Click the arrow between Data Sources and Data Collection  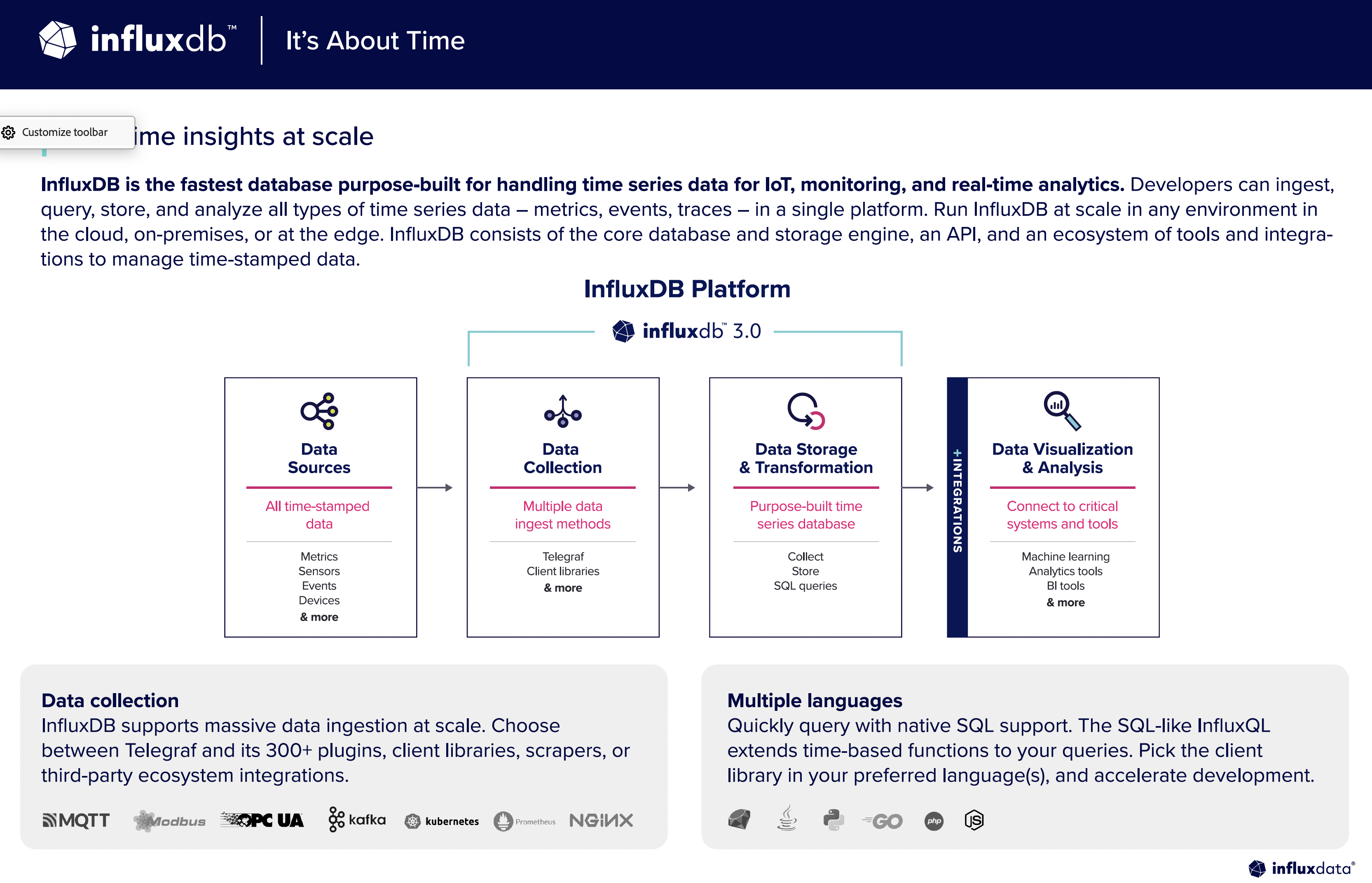click(x=435, y=488)
